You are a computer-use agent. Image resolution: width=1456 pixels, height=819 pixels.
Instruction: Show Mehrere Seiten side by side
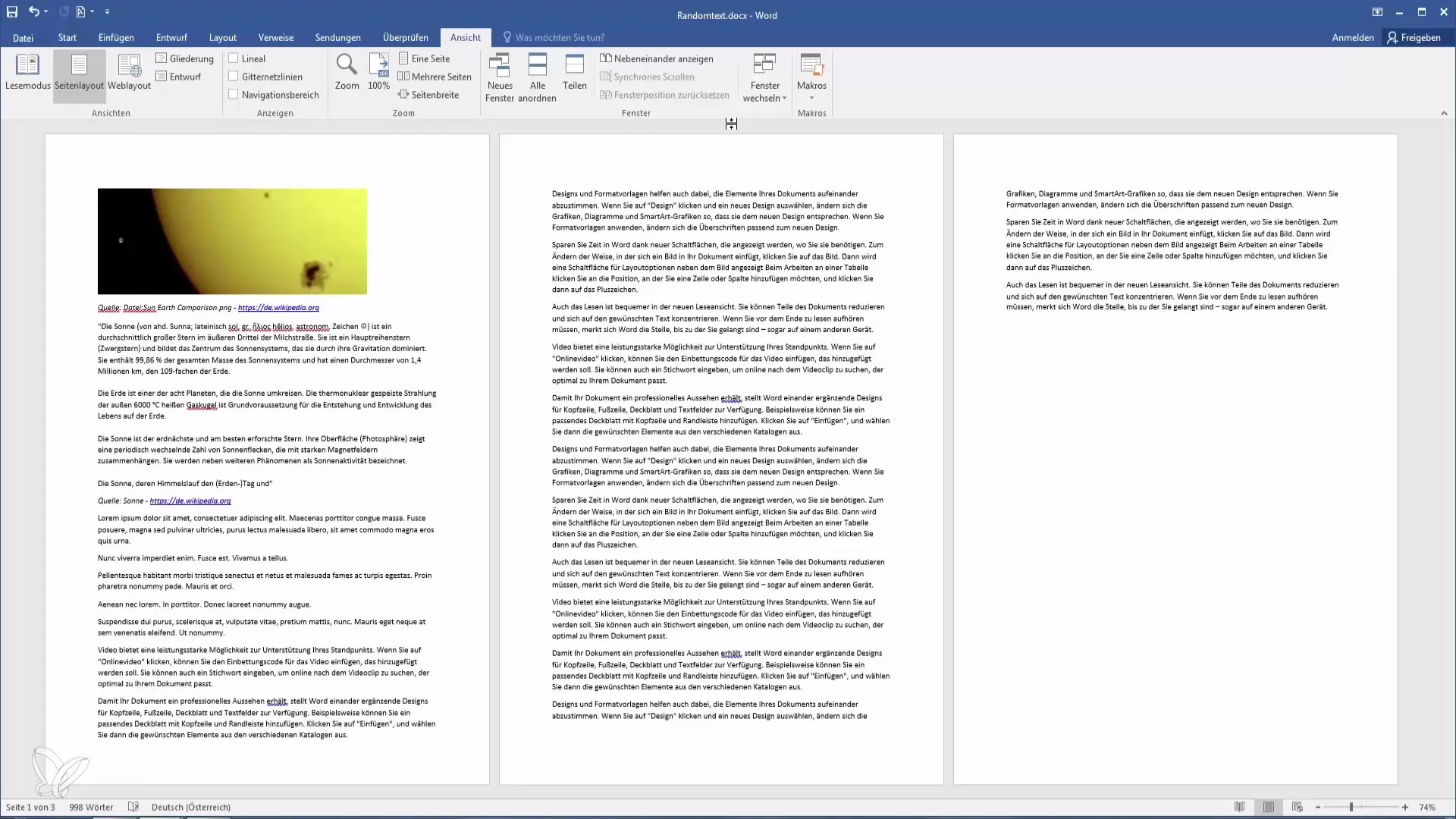pyautogui.click(x=435, y=77)
